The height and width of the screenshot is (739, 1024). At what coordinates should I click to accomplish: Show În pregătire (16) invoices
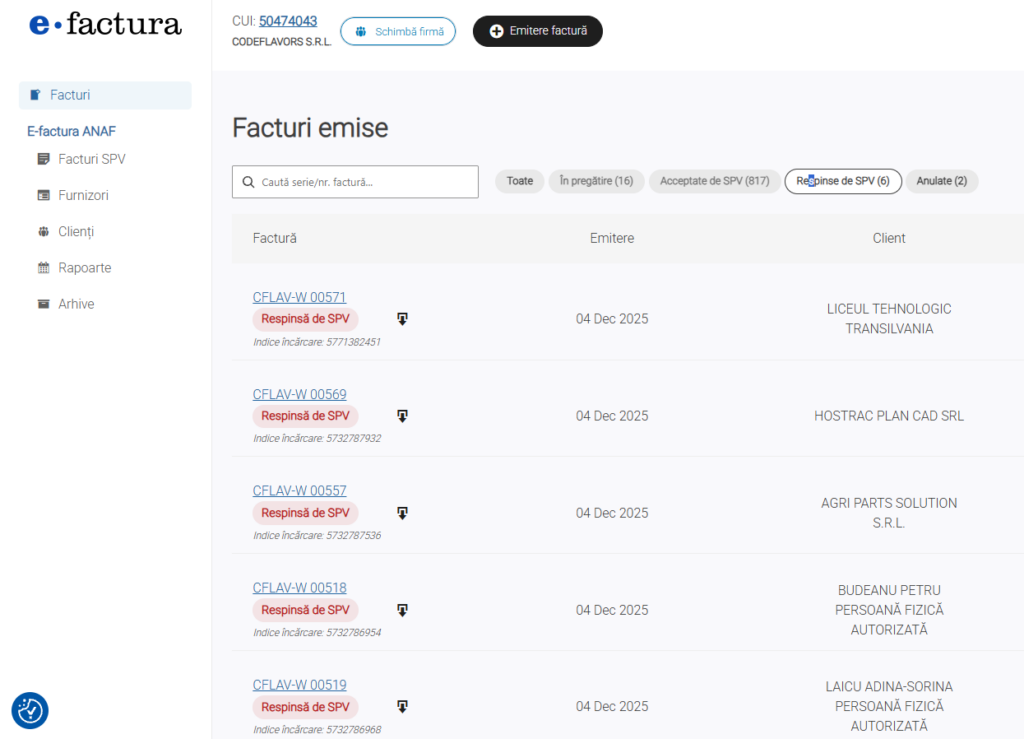[x=596, y=181]
